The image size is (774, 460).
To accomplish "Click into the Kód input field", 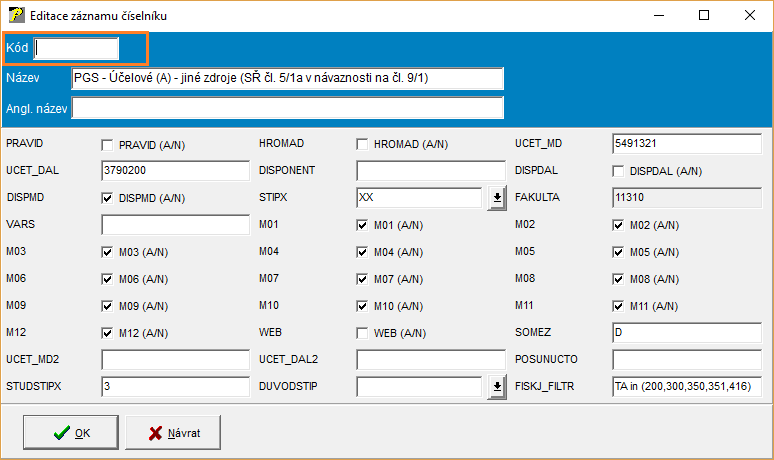I will click(76, 48).
